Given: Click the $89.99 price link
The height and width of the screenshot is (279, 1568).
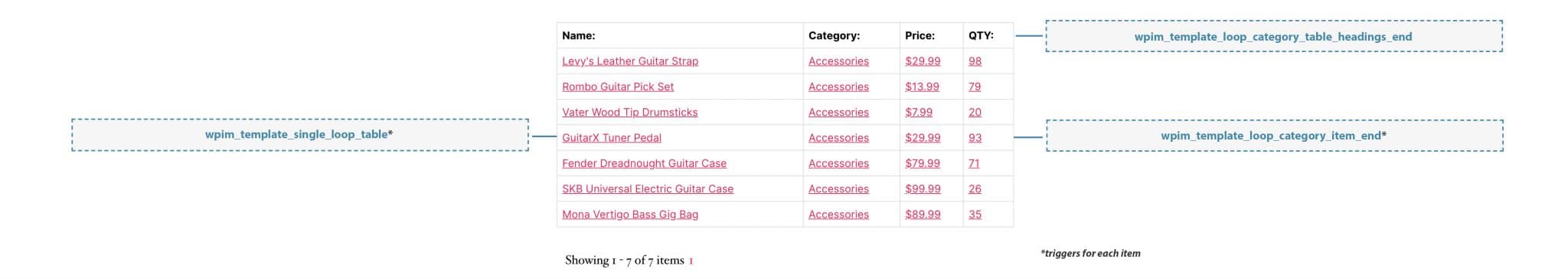Looking at the screenshot, I should pos(923,215).
